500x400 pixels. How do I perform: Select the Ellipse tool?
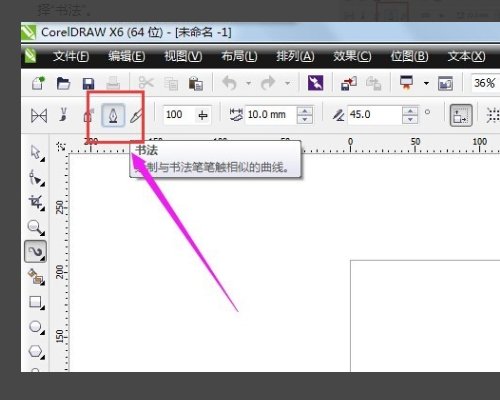coord(36,327)
